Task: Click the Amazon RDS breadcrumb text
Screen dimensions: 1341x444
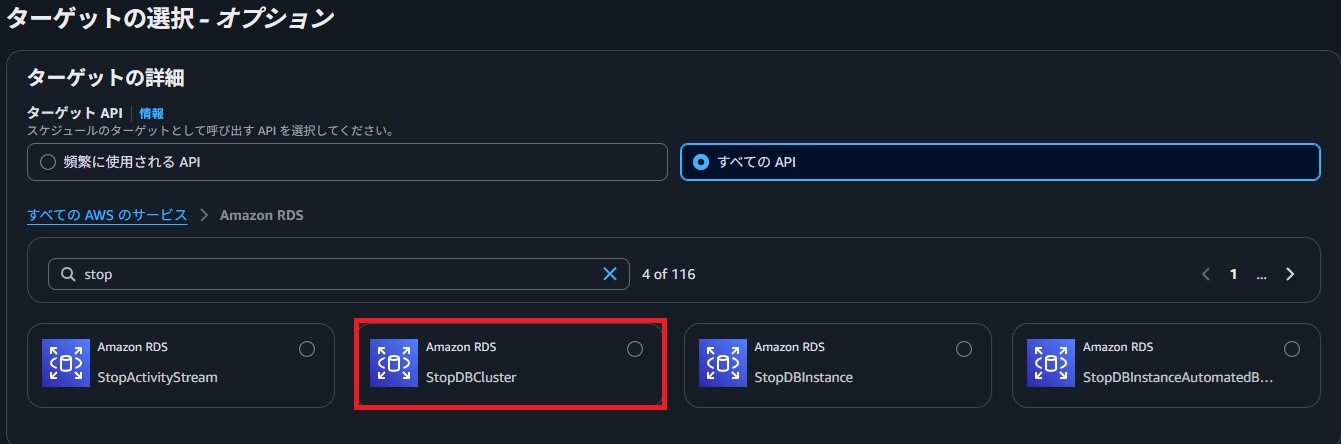Action: coord(262,215)
